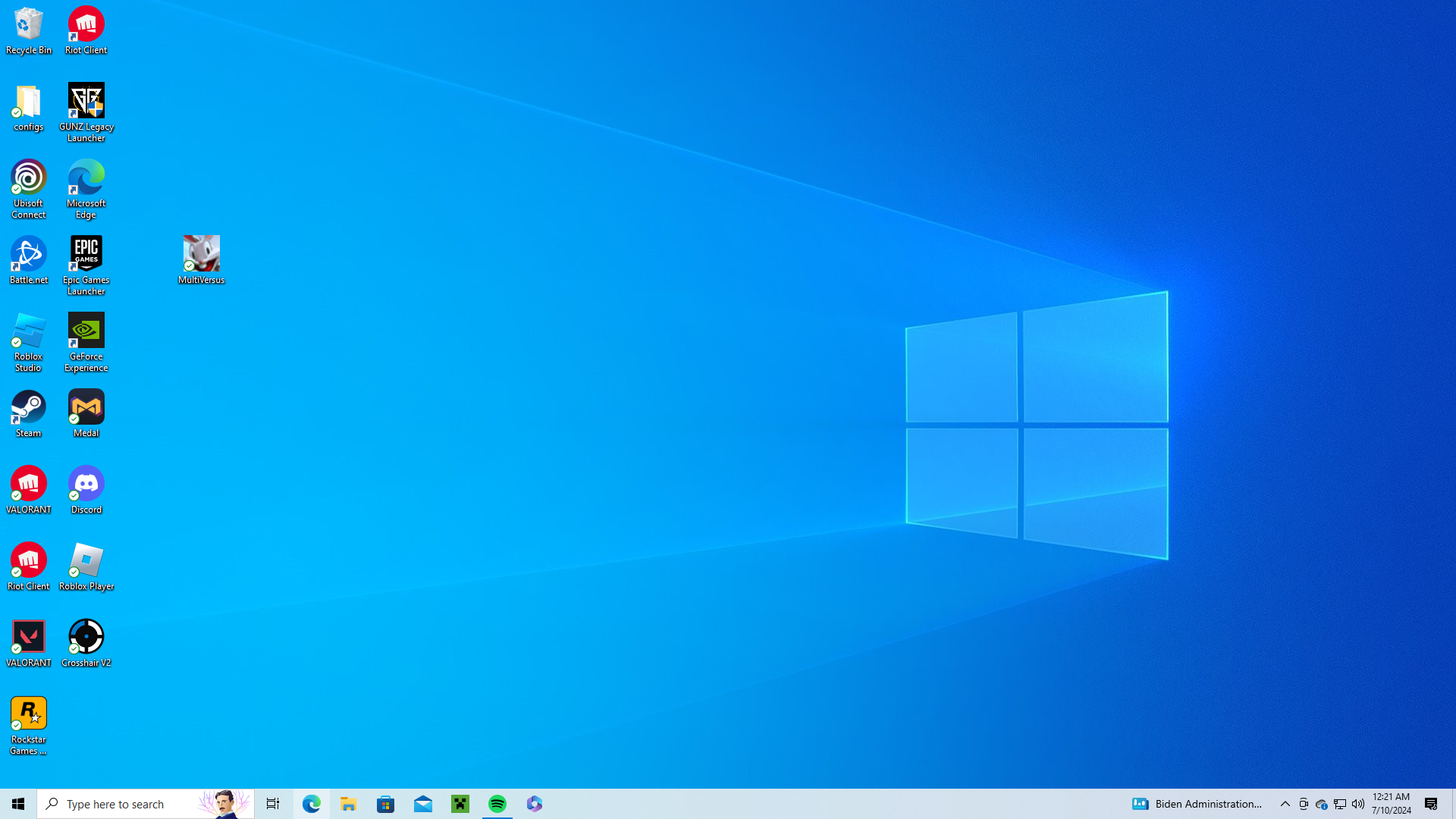Open the Action Center notifications
The width and height of the screenshot is (1456, 819).
(1431, 804)
